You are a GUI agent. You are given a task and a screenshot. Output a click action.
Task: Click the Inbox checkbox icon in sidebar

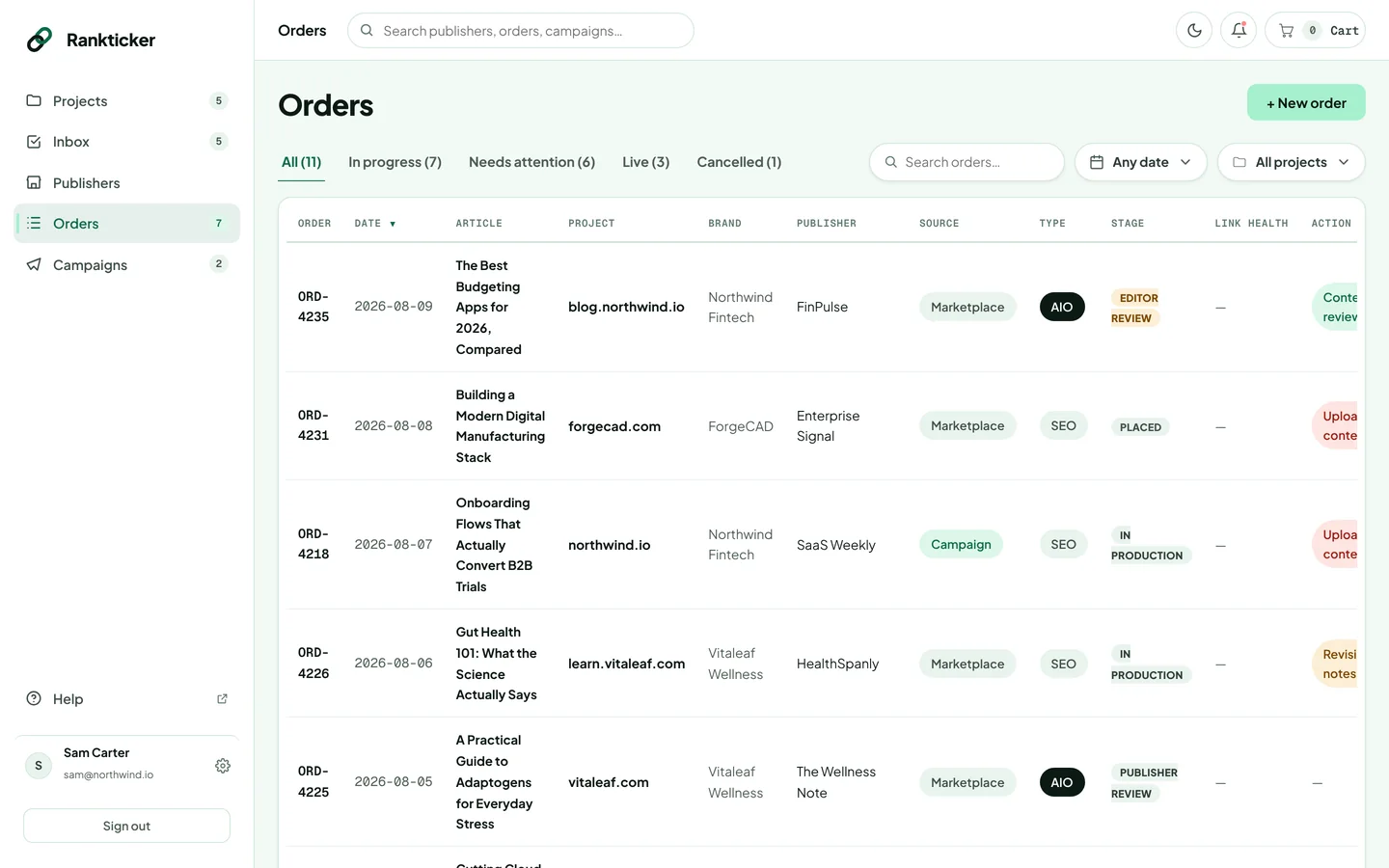click(34, 142)
